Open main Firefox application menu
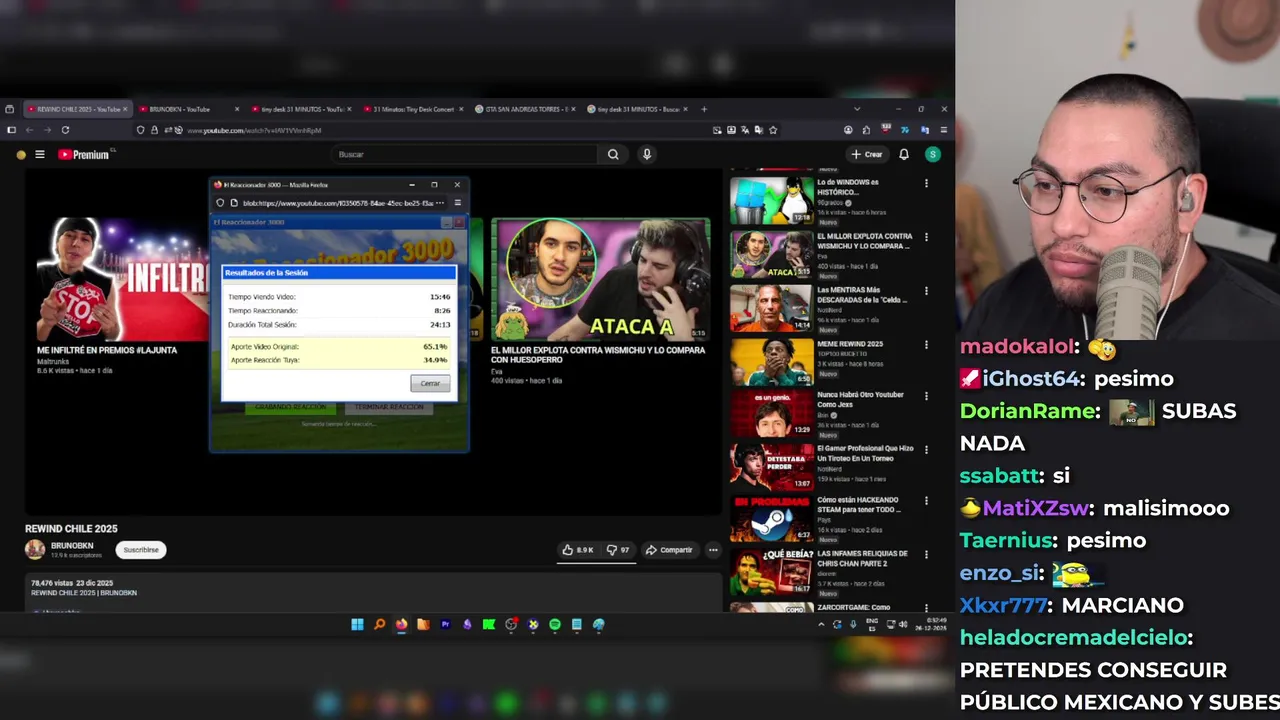This screenshot has width=1280, height=720. click(x=943, y=130)
